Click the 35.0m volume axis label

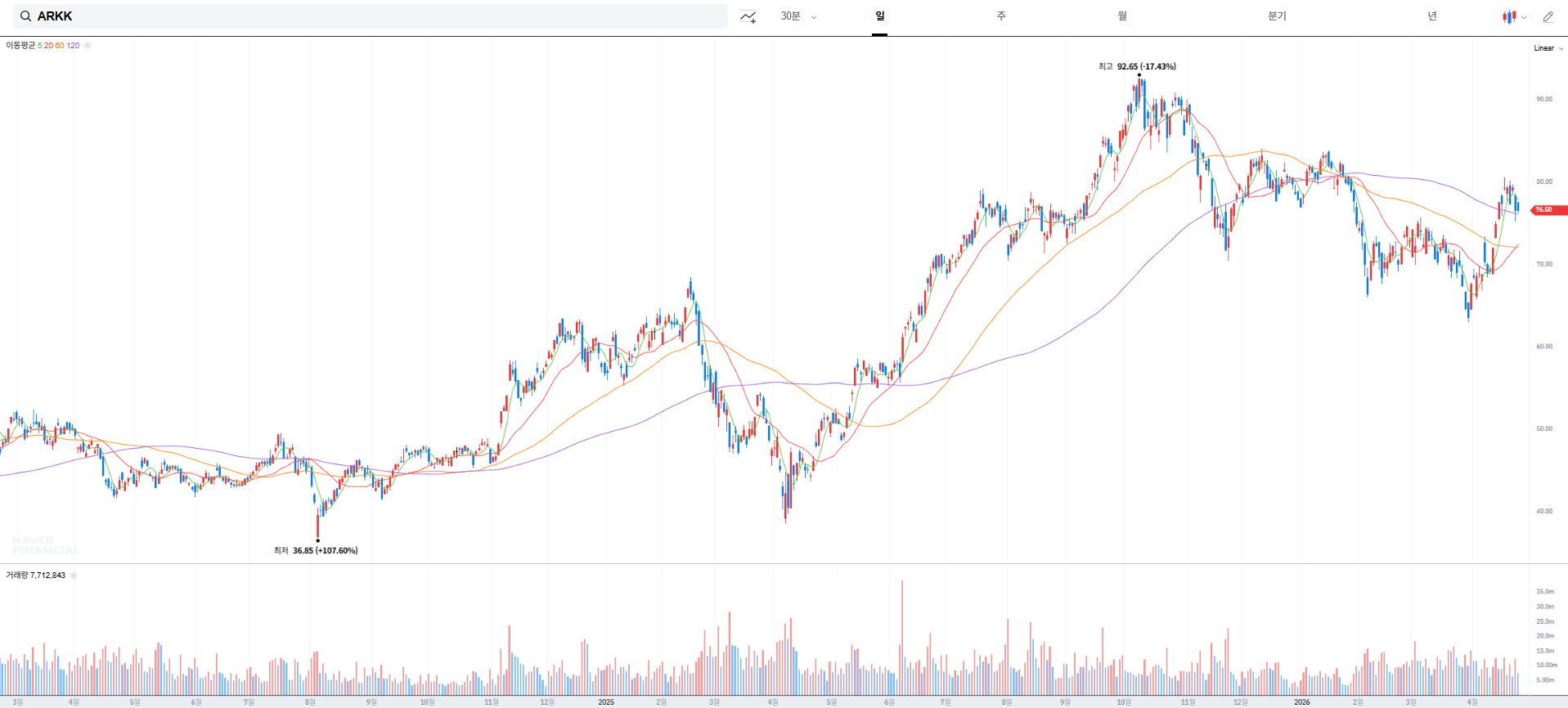[x=1545, y=591]
